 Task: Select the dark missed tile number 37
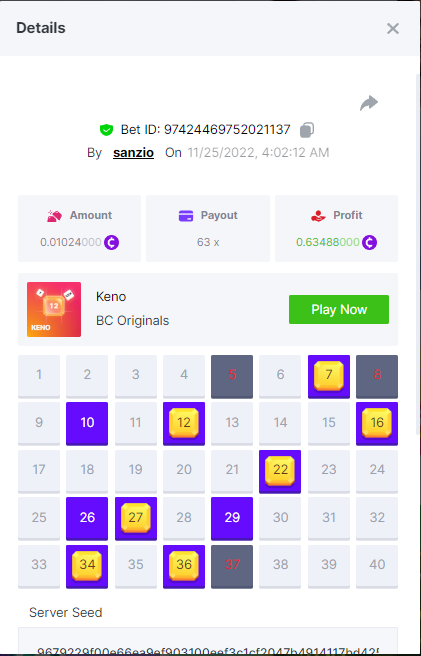coord(232,566)
